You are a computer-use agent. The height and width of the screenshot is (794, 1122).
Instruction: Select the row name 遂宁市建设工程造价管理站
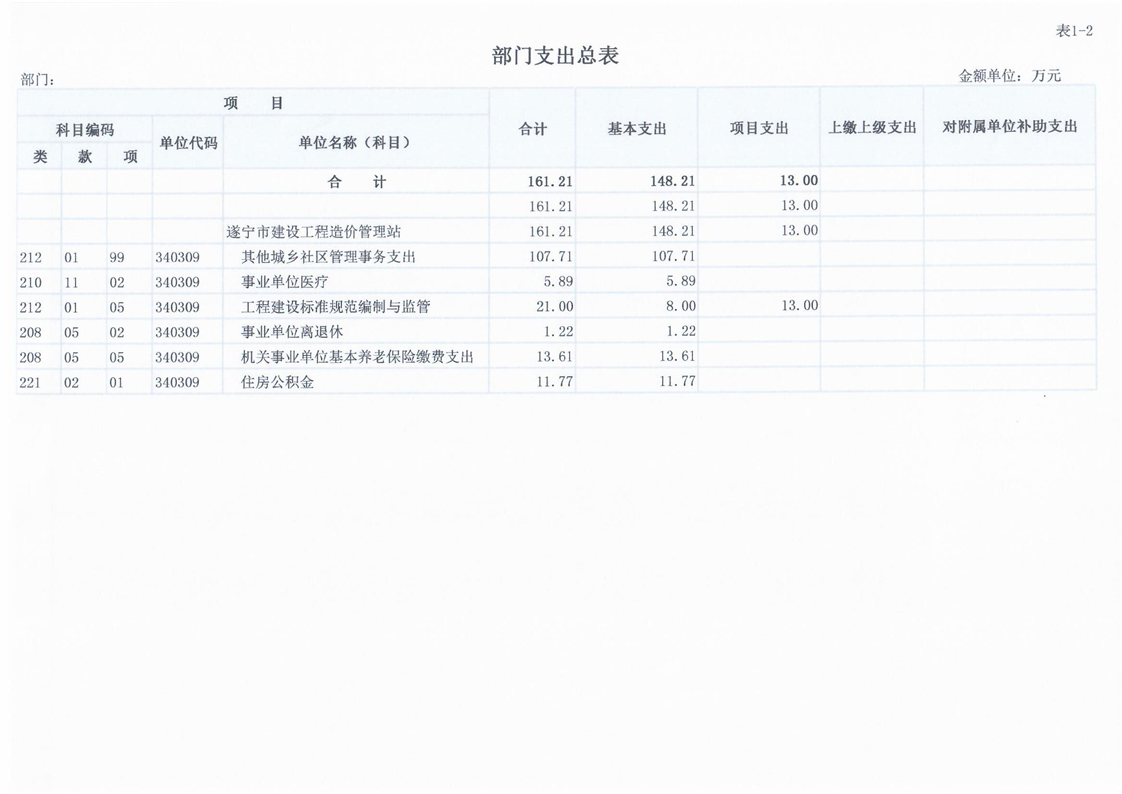[313, 232]
